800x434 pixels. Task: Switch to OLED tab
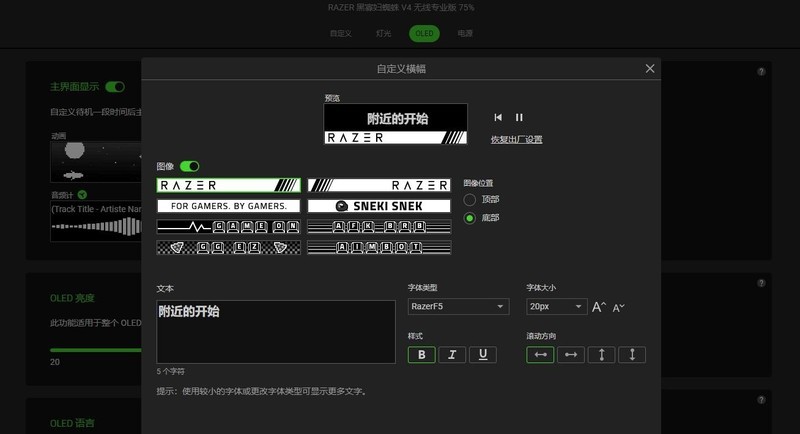pyautogui.click(x=424, y=34)
